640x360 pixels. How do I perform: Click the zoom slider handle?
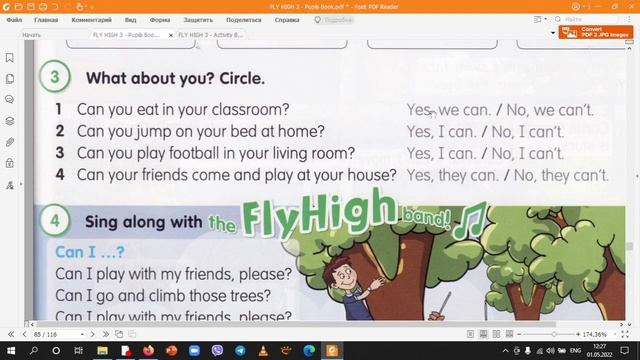(x=554, y=334)
